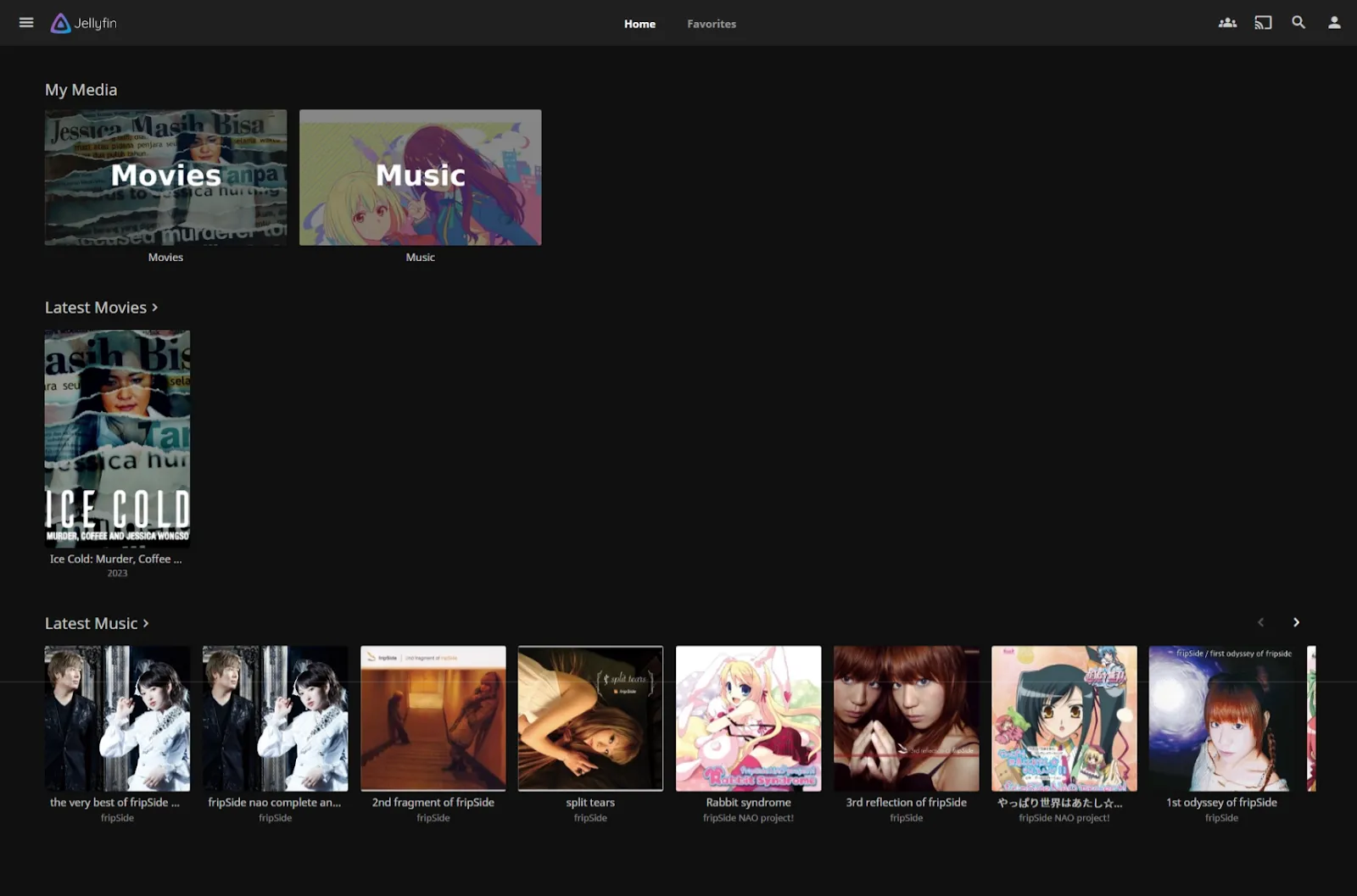Click the Movies label under My Media
Viewport: 1357px width, 896px height.
point(165,257)
